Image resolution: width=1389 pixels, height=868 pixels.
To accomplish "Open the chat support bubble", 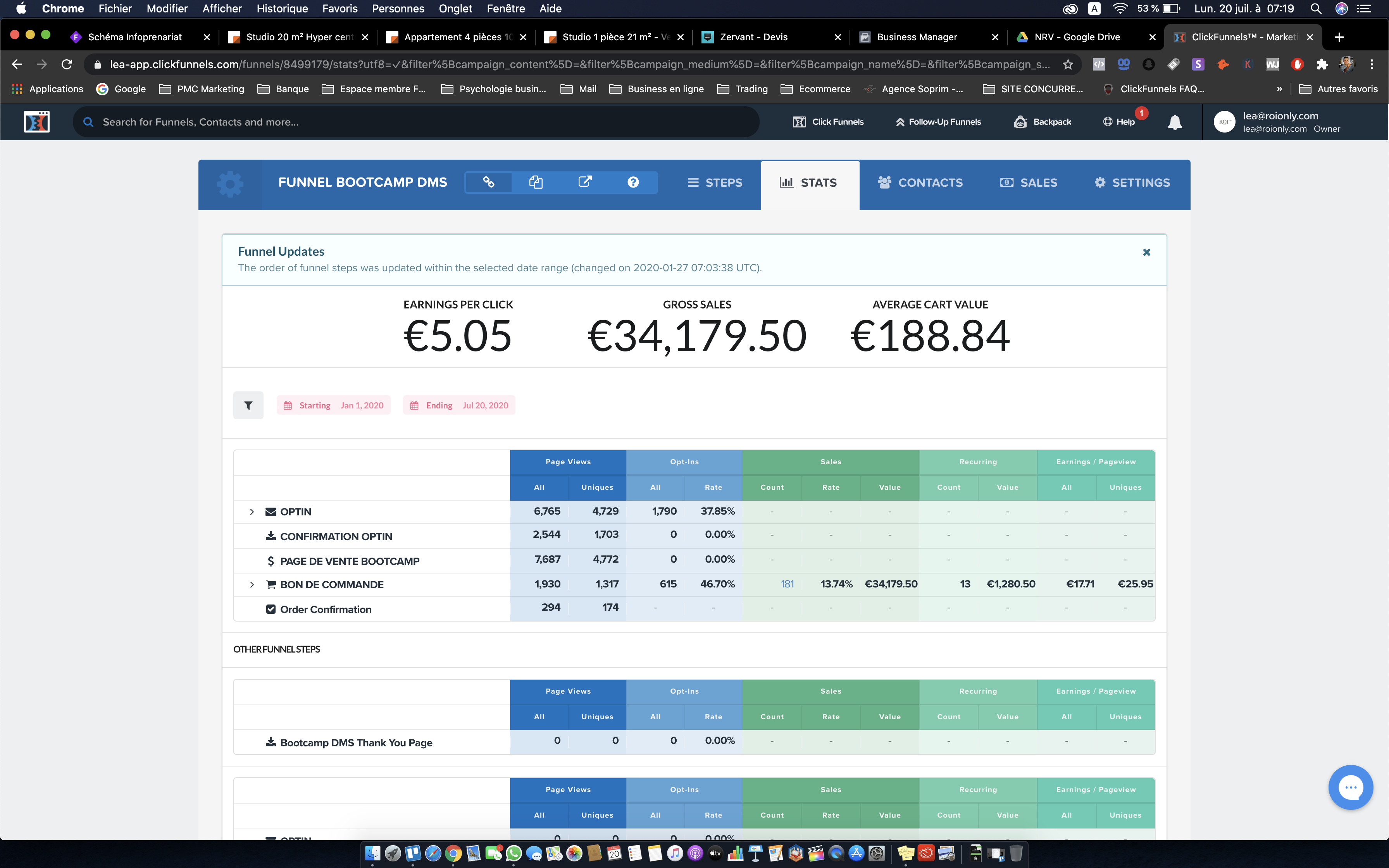I will point(1350,787).
